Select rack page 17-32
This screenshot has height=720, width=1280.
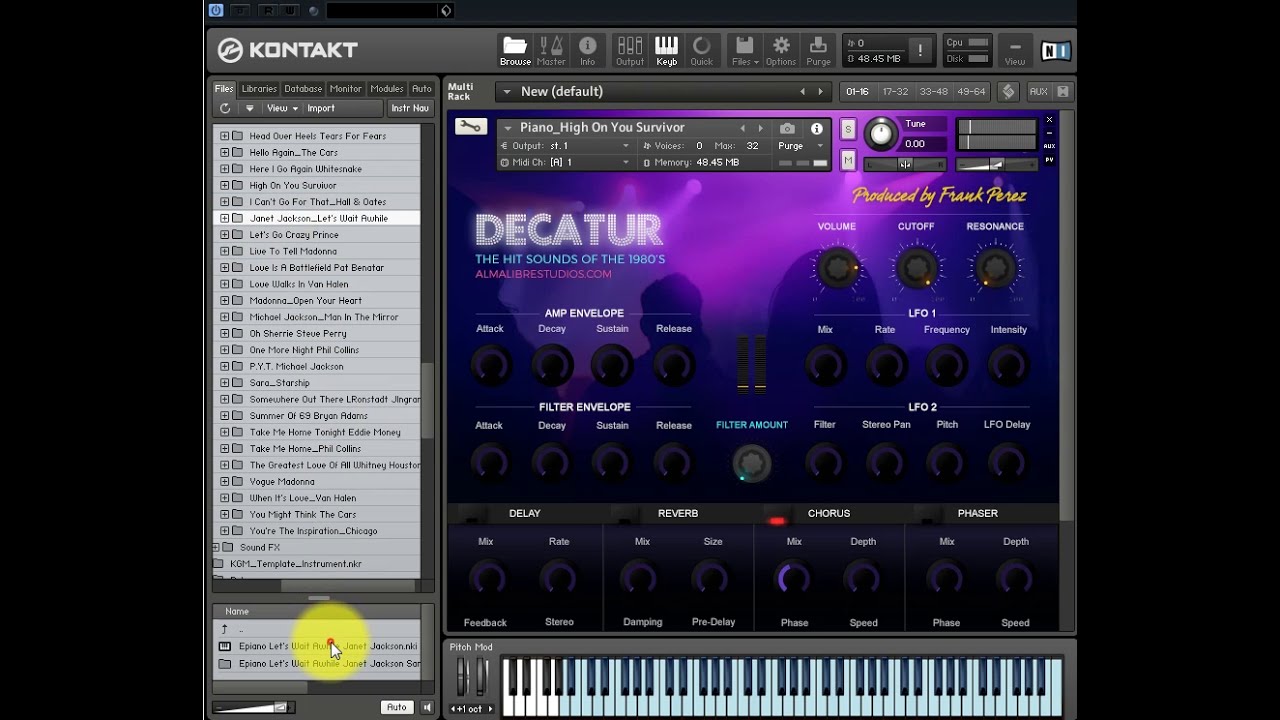coord(895,91)
